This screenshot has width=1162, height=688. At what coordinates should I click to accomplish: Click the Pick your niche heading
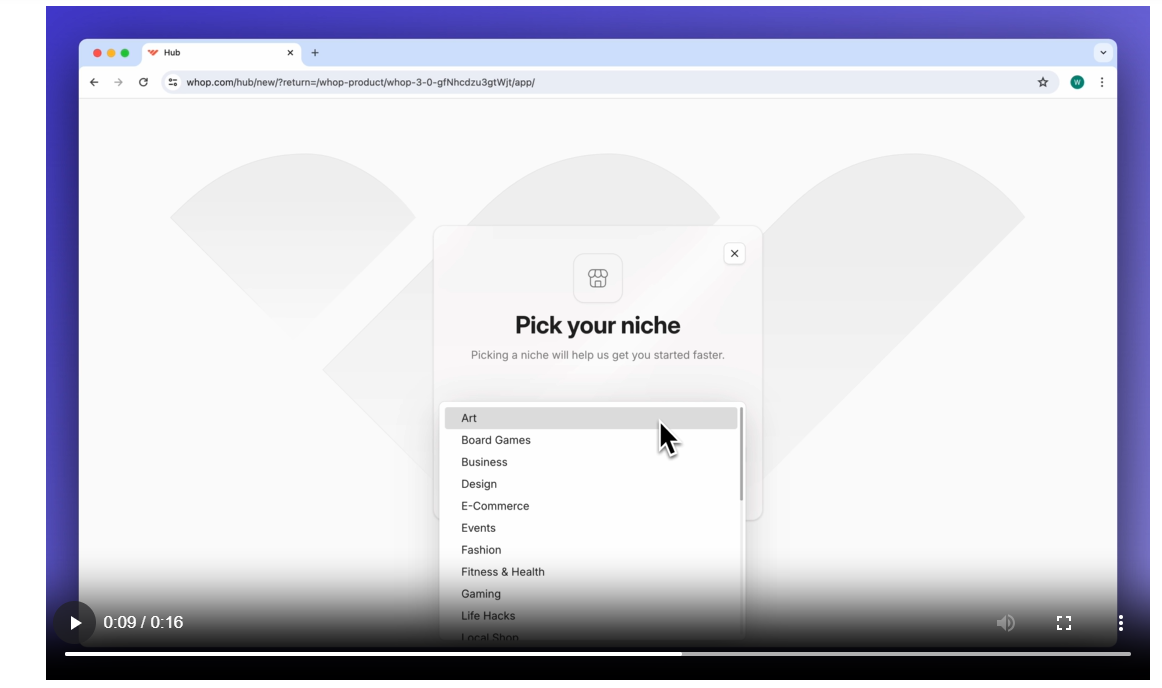tap(597, 325)
